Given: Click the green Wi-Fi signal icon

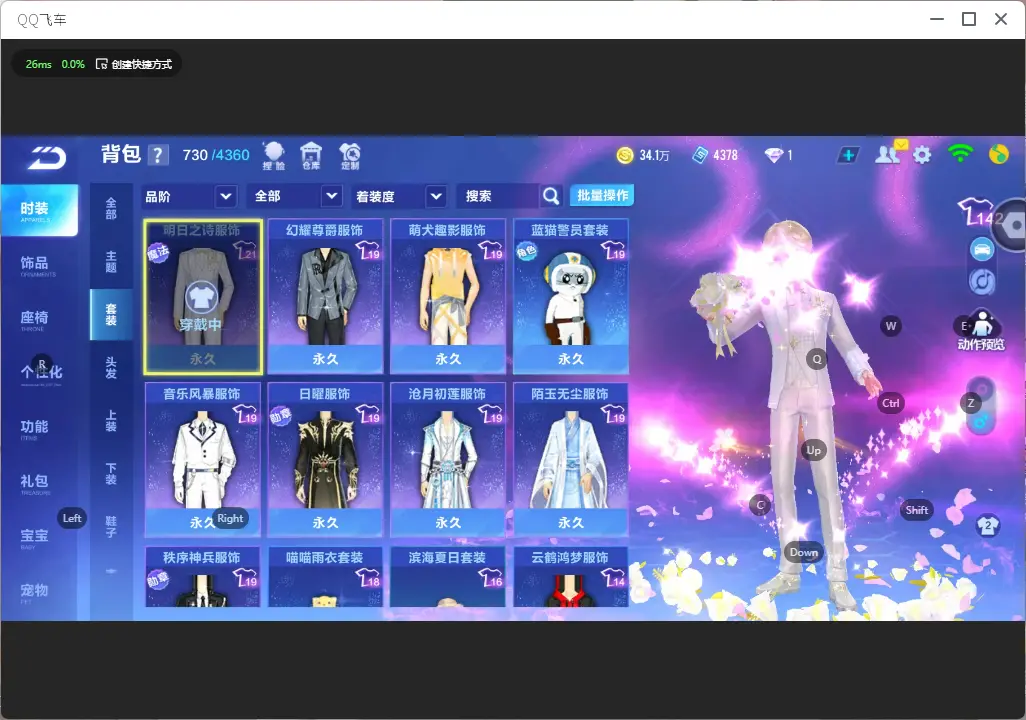Looking at the screenshot, I should coord(960,154).
